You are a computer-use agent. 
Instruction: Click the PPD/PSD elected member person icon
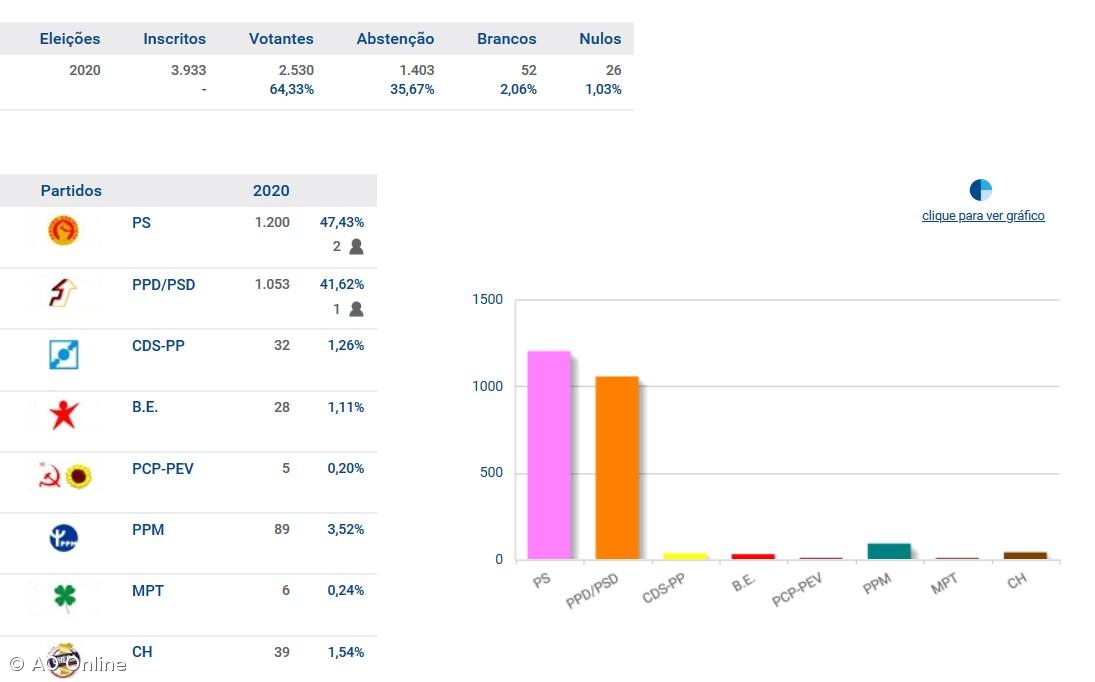click(x=356, y=309)
